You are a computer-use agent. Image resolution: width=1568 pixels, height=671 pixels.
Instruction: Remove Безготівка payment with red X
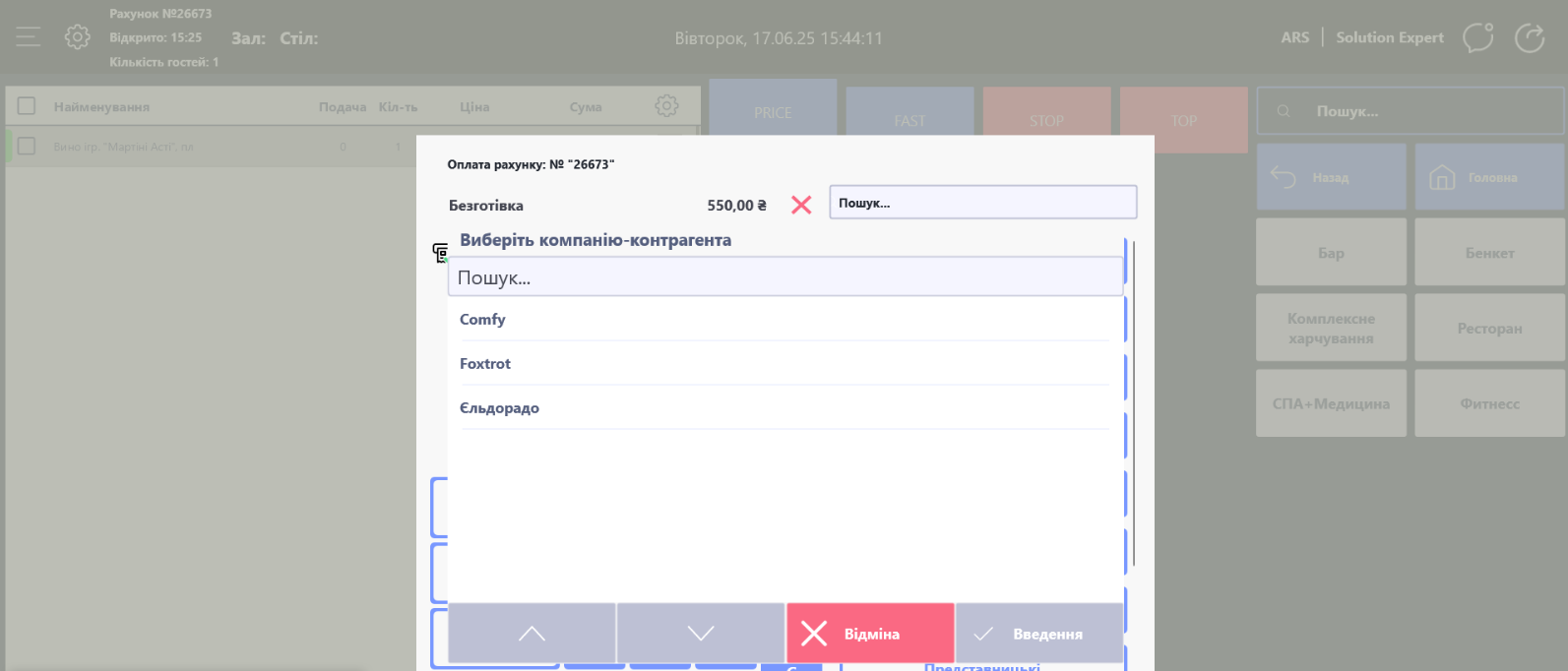(x=801, y=205)
